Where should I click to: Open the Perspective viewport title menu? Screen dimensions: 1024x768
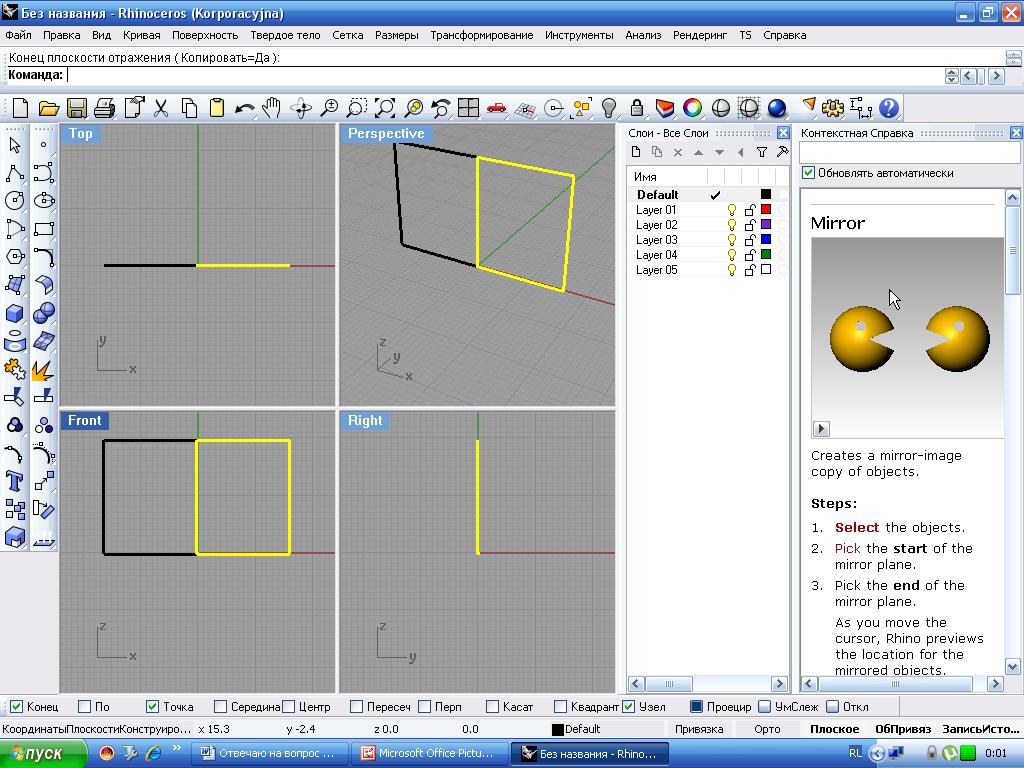pos(386,134)
